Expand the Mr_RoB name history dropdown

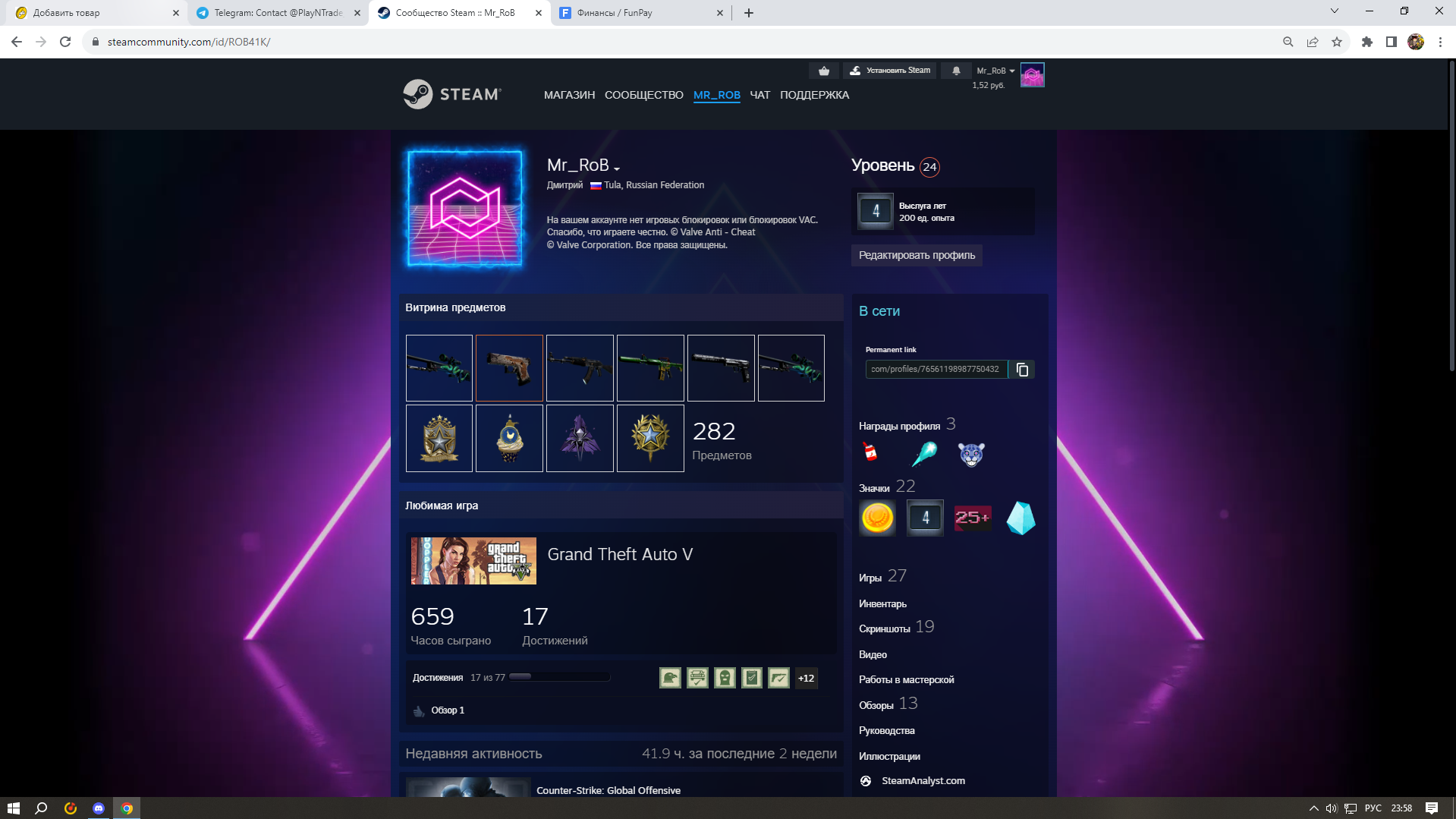pos(617,169)
